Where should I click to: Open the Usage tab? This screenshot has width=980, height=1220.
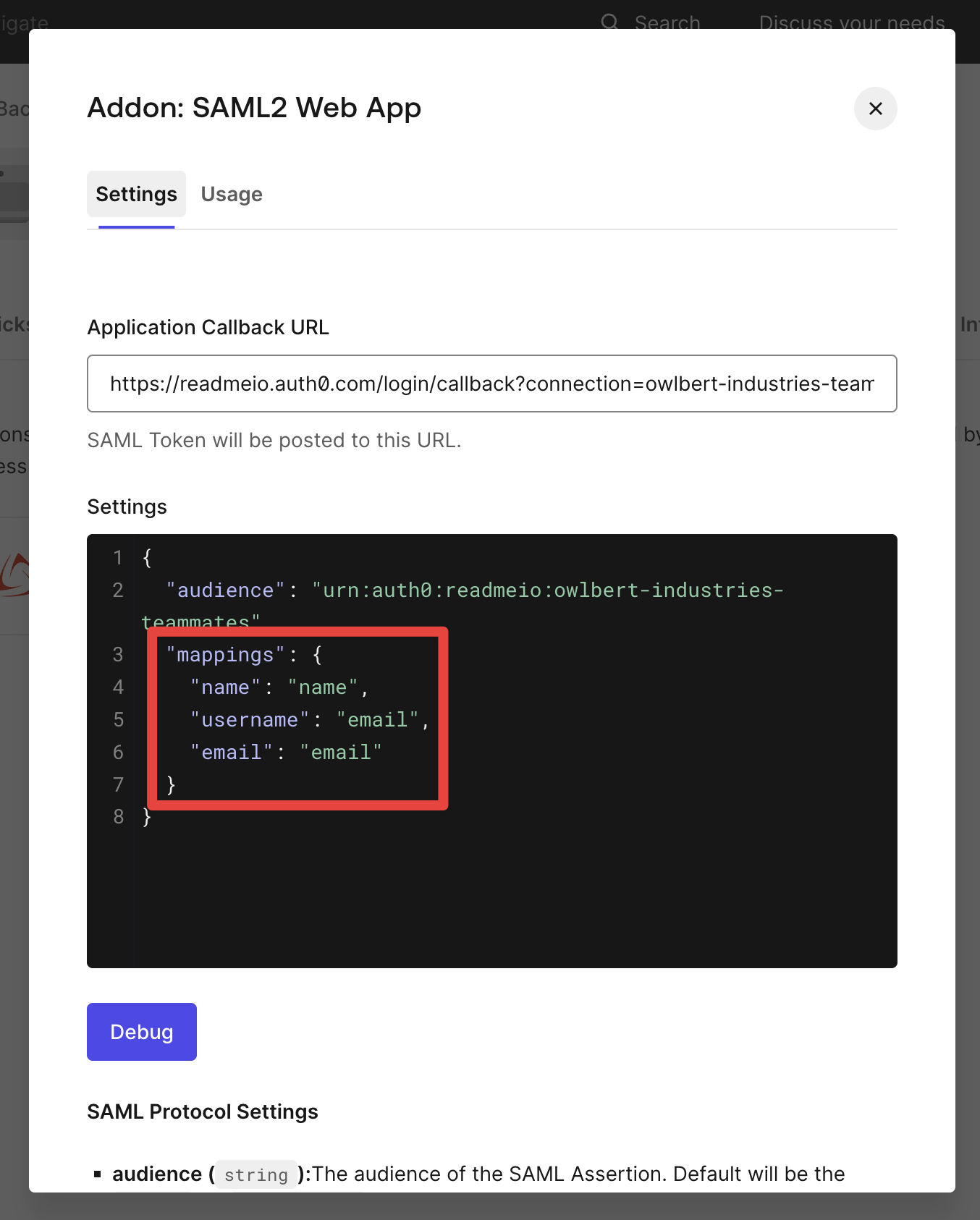click(x=232, y=194)
